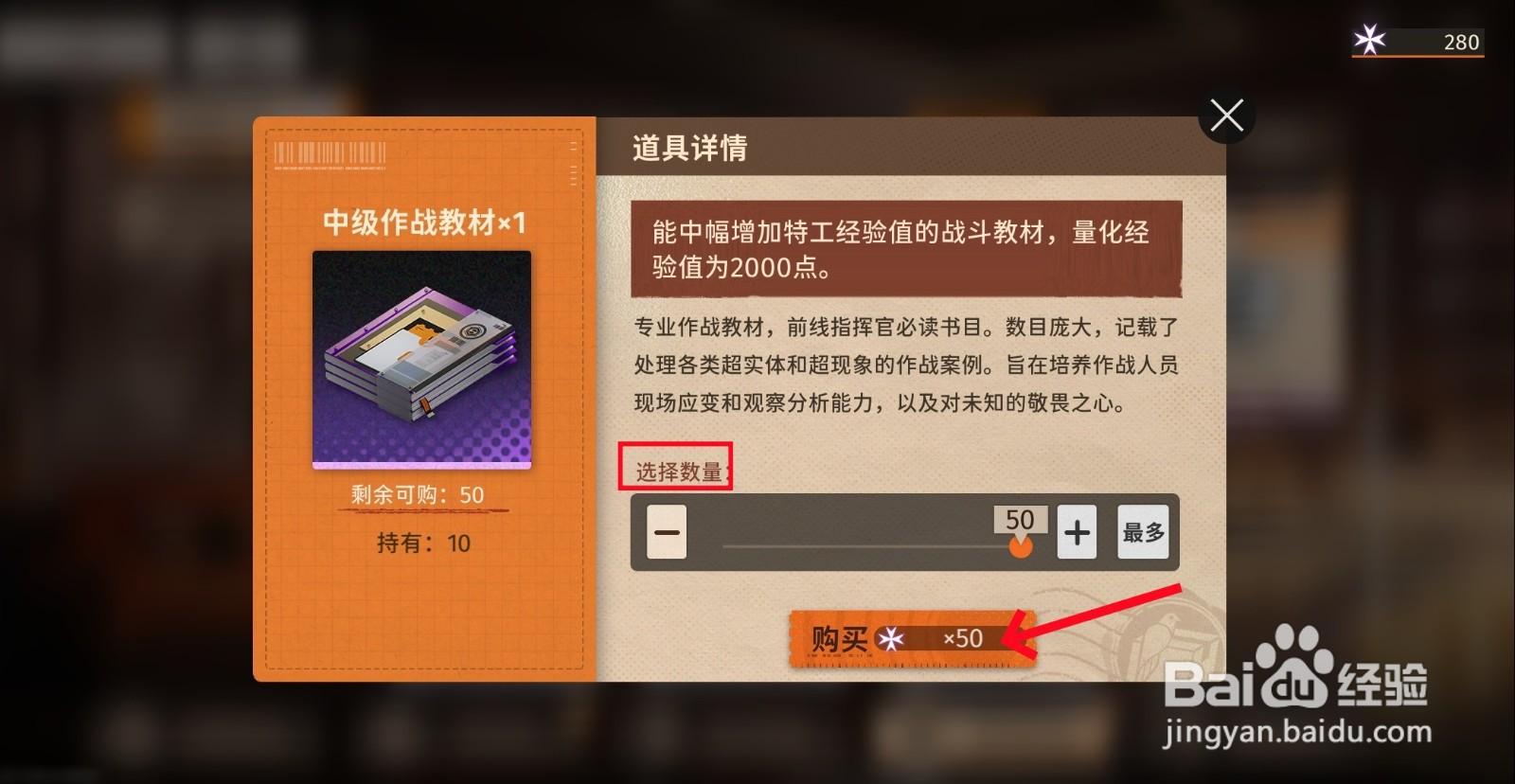This screenshot has height=784, width=1515.
Task: Increase quantity with the plus button
Action: click(1077, 532)
